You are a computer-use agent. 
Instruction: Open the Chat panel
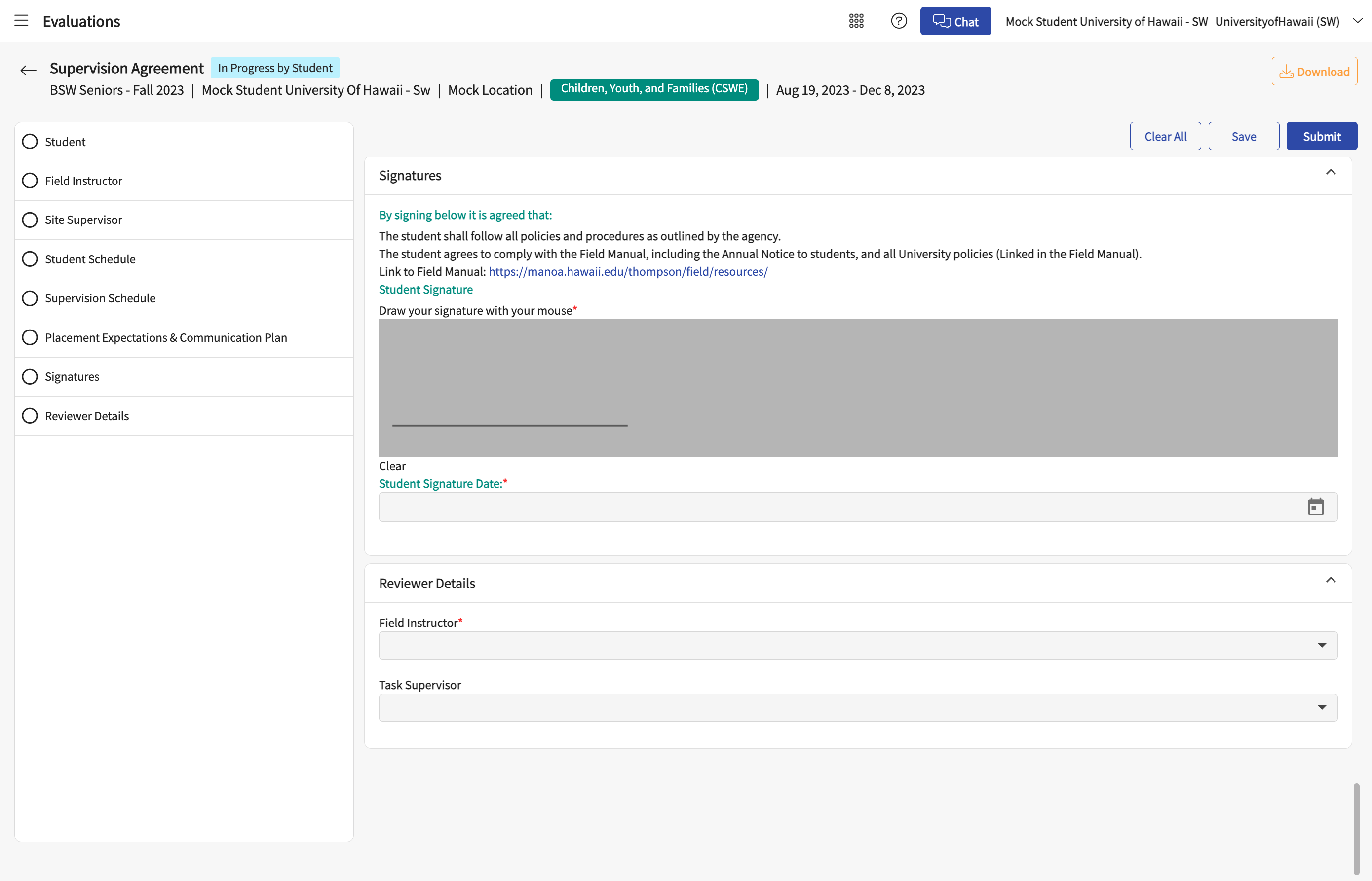pos(955,21)
